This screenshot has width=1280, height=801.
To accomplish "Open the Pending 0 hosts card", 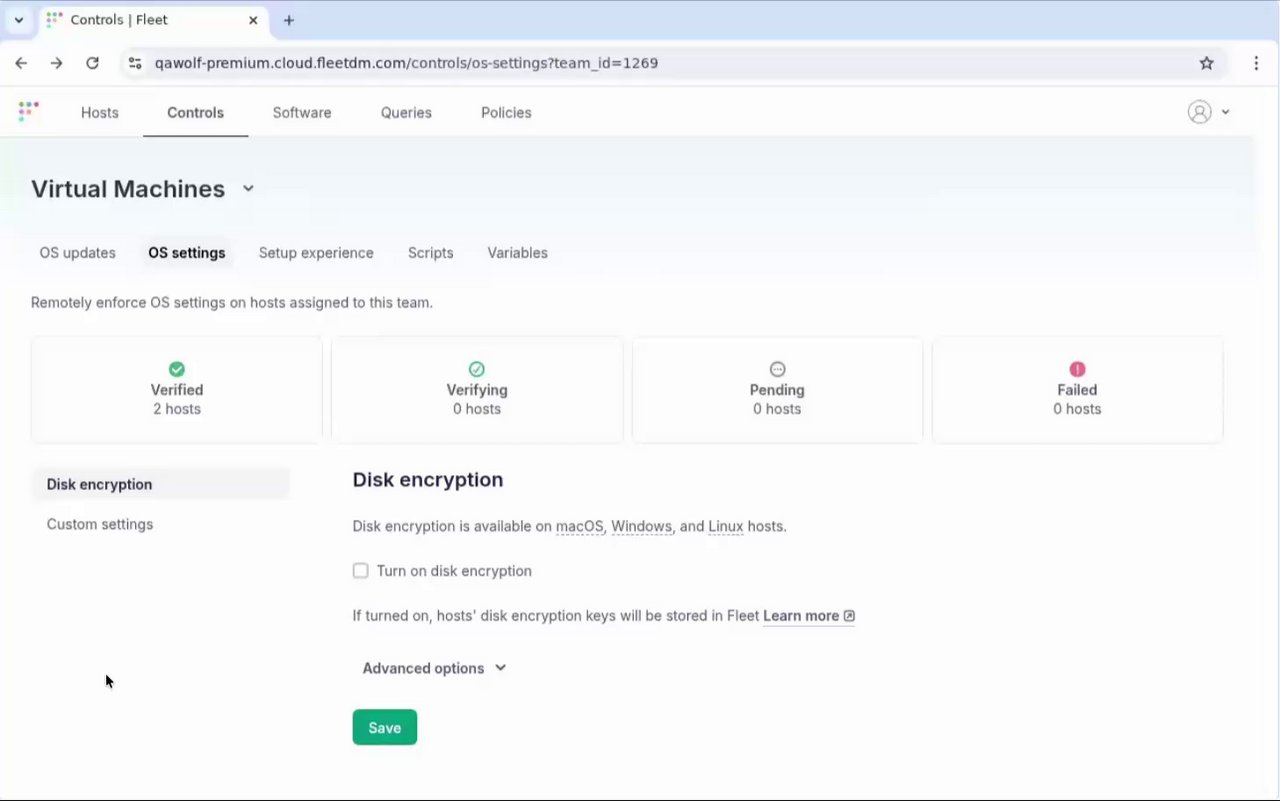I will point(777,389).
